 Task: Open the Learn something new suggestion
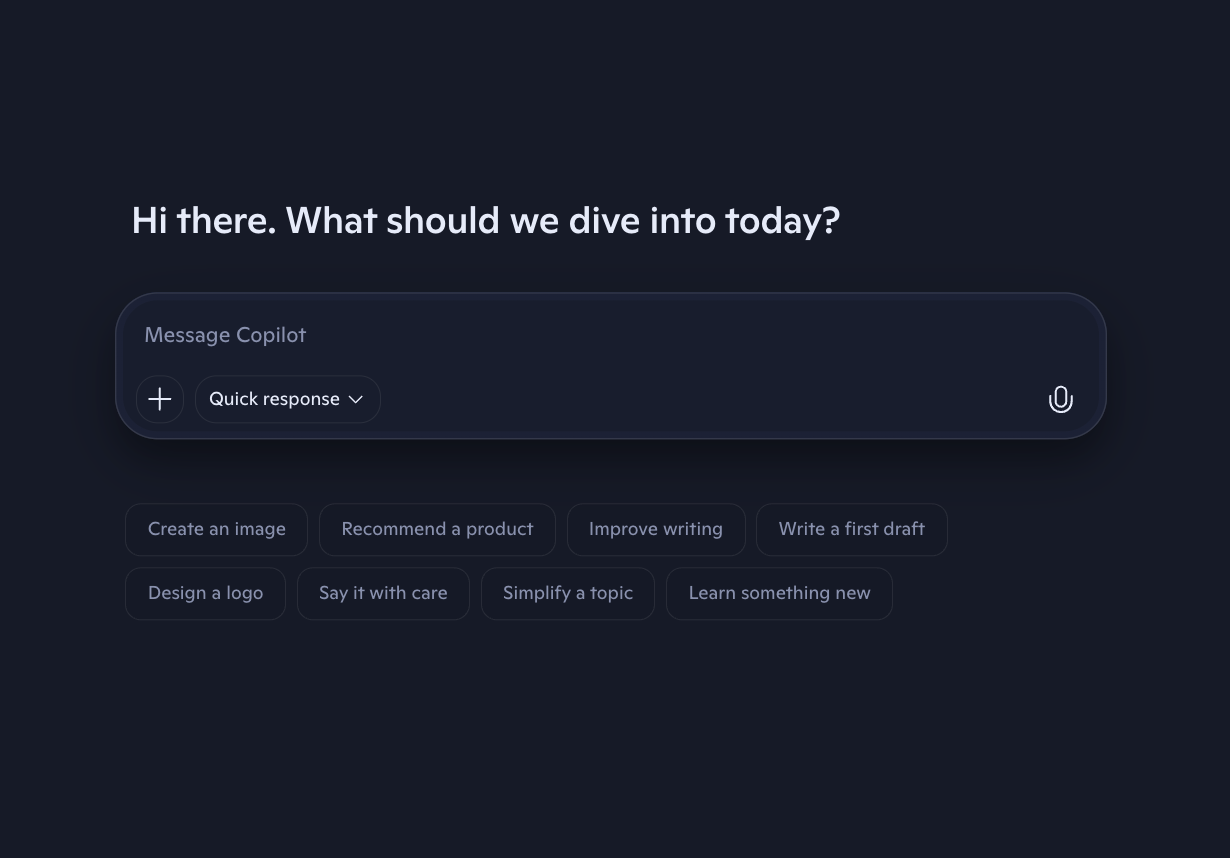tap(779, 593)
